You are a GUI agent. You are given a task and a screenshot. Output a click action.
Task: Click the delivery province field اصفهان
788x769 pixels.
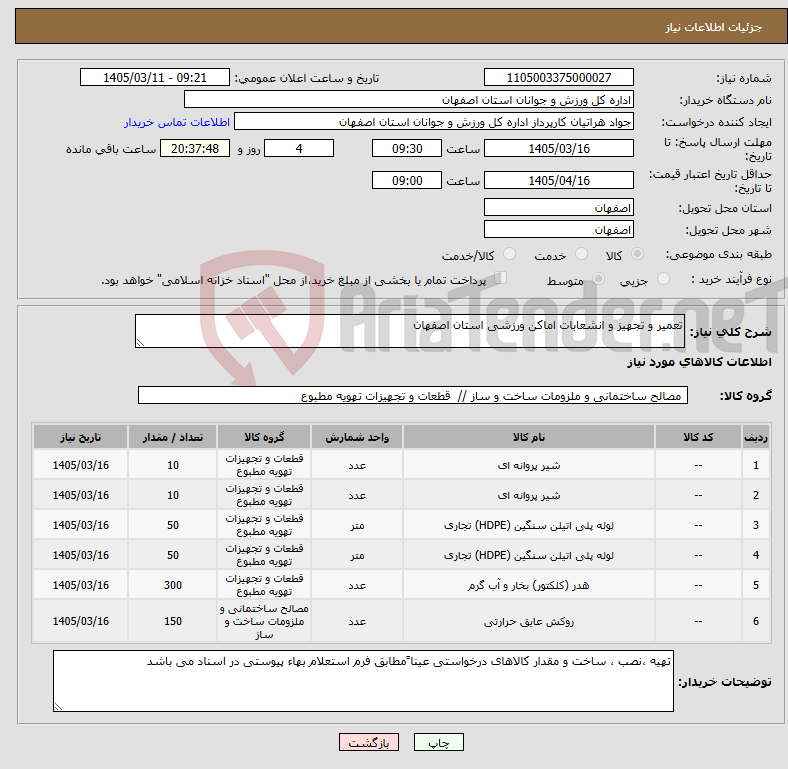coord(558,207)
